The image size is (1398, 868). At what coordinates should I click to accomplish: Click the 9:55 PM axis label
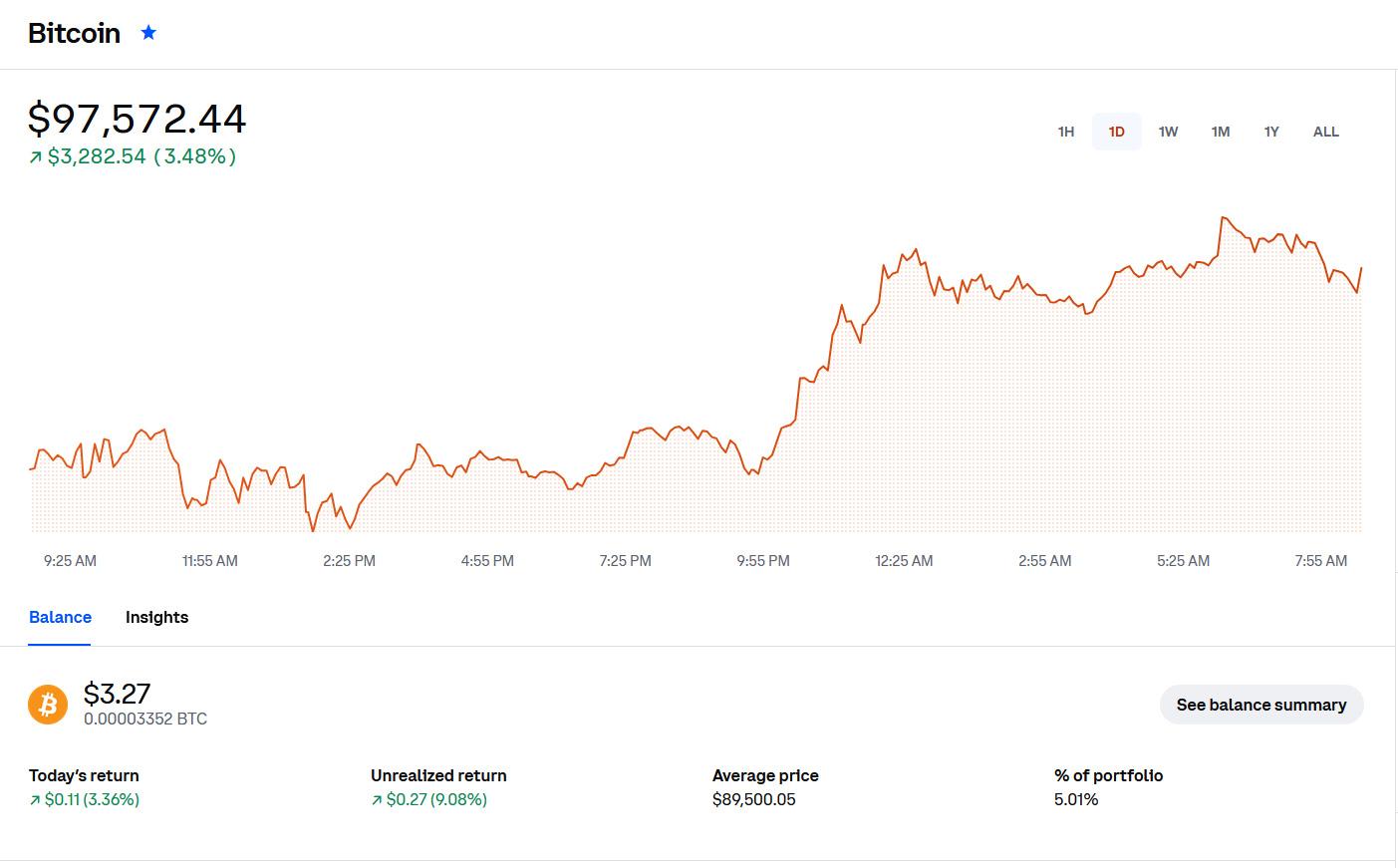click(x=763, y=561)
